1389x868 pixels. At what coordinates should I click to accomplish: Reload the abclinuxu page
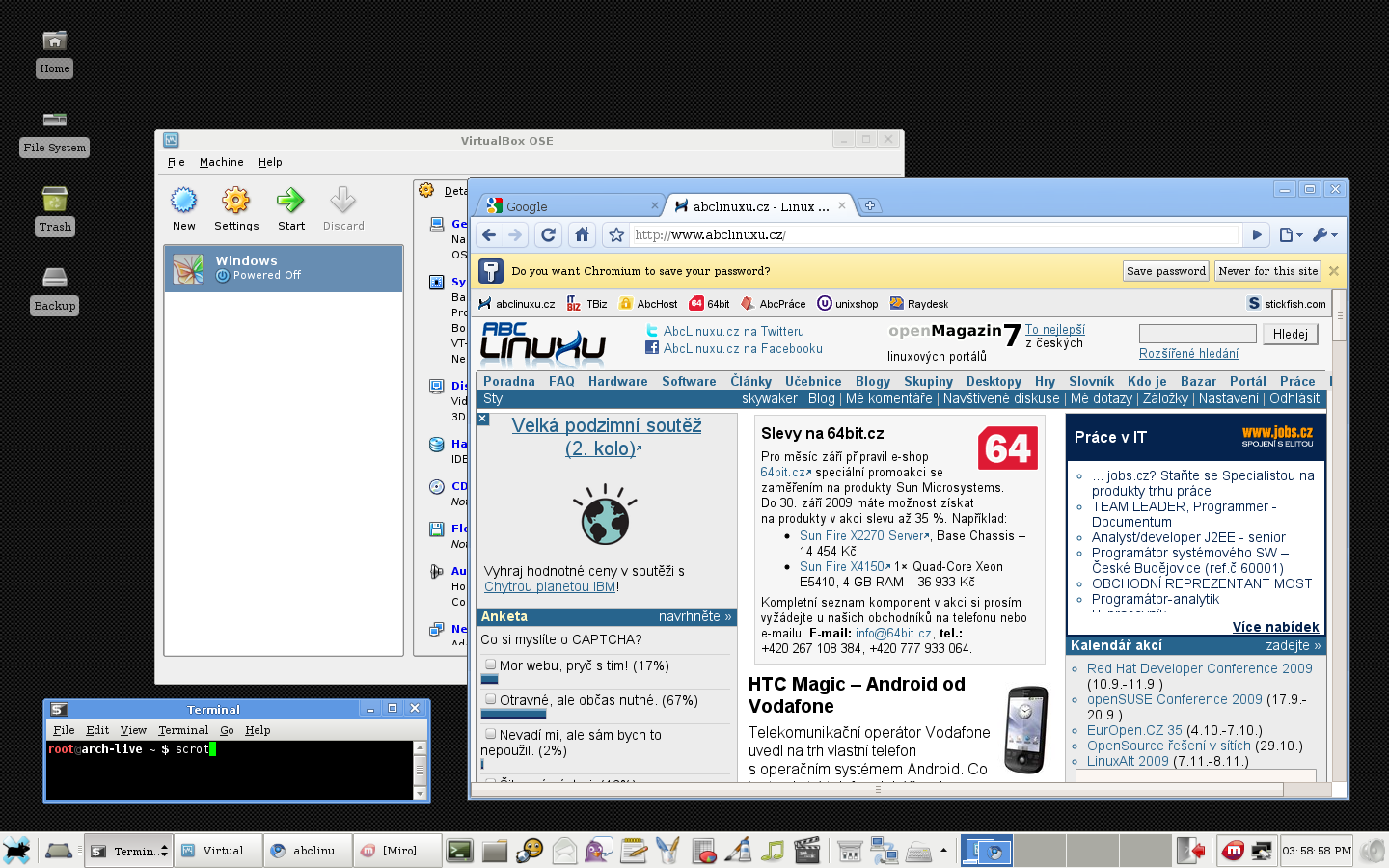[x=549, y=234]
